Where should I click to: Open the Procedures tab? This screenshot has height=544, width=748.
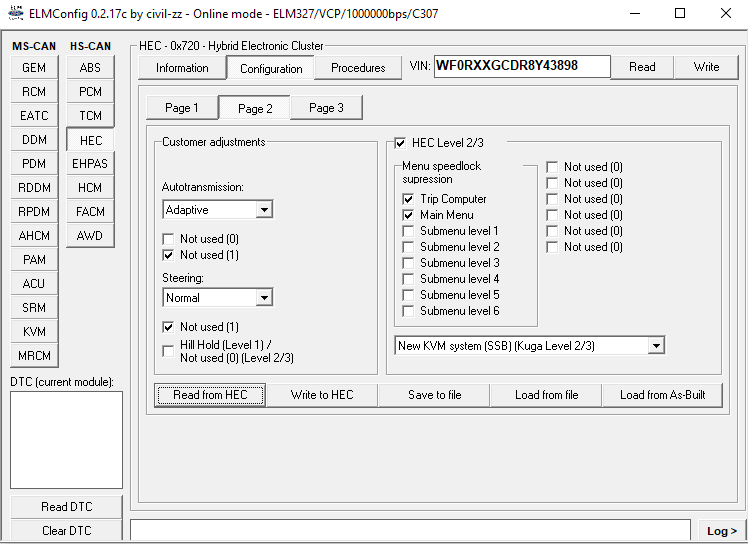coord(358,68)
